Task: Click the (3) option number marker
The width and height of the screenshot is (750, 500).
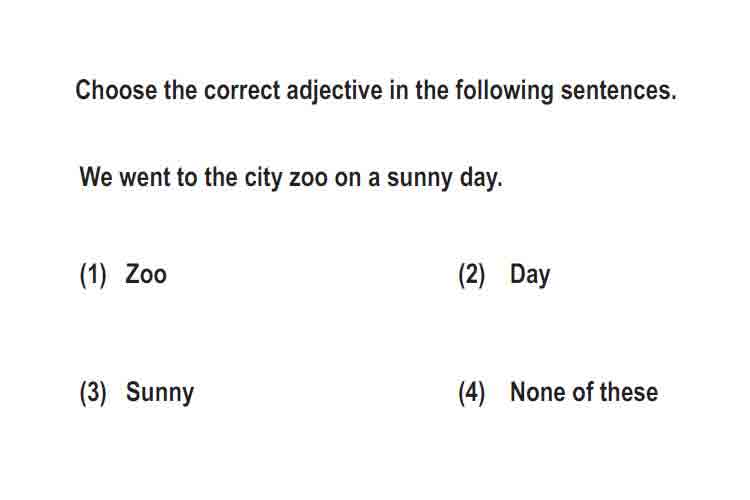Action: point(93,393)
